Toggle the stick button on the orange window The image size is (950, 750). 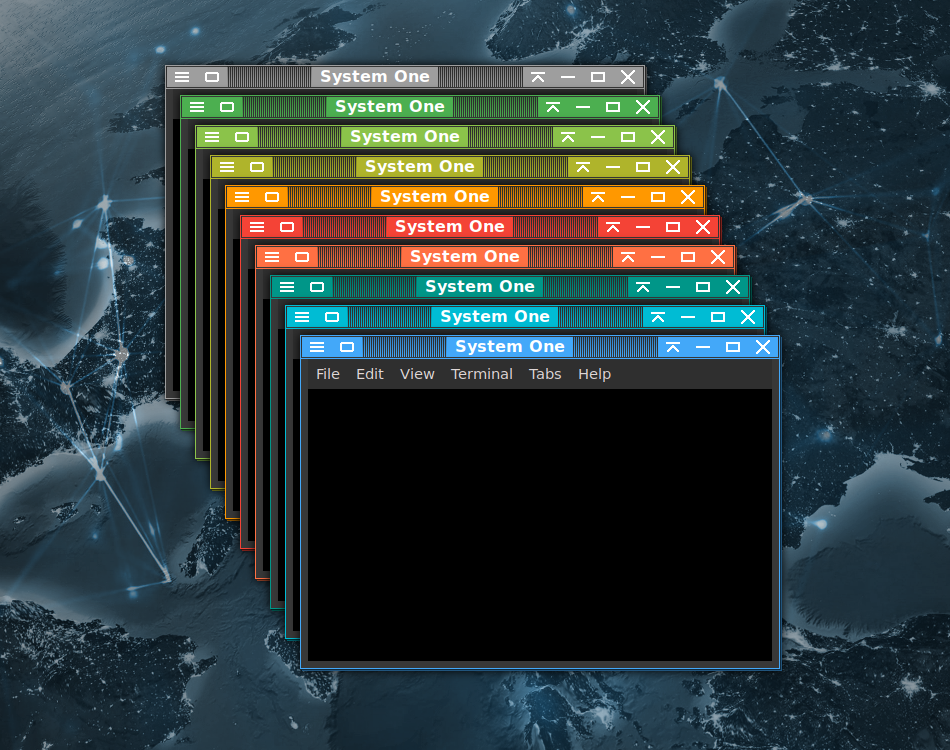point(272,197)
